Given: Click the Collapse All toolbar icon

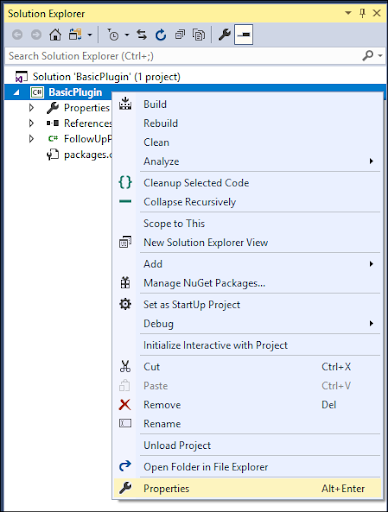Looking at the screenshot, I should pyautogui.click(x=180, y=35).
